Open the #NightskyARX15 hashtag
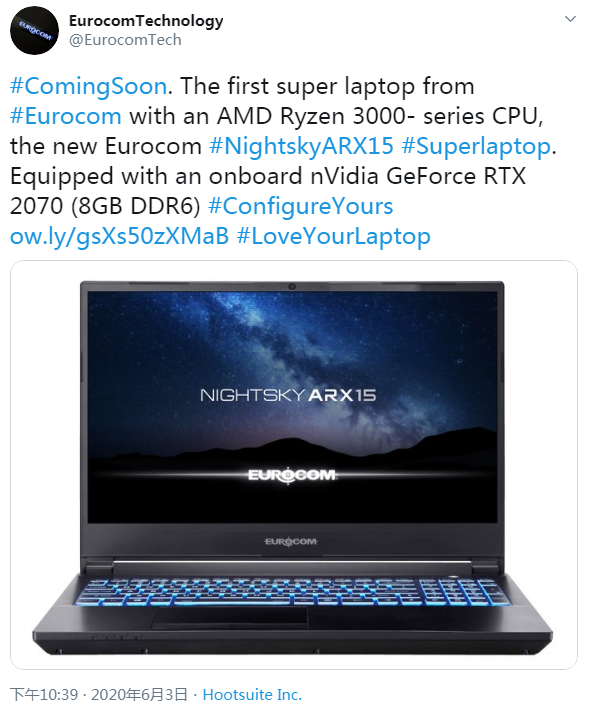589x713 pixels. pos(301,146)
